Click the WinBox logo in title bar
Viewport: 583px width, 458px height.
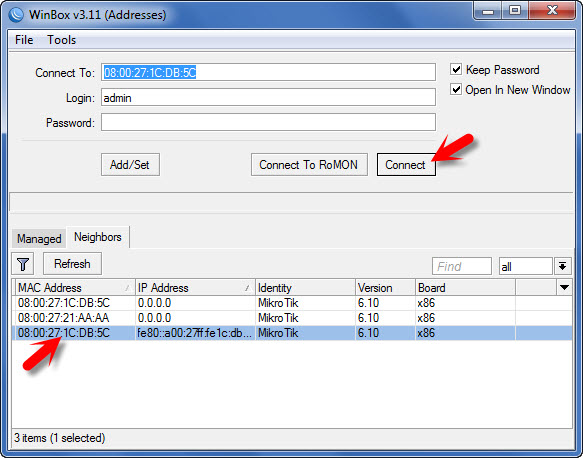pos(16,15)
